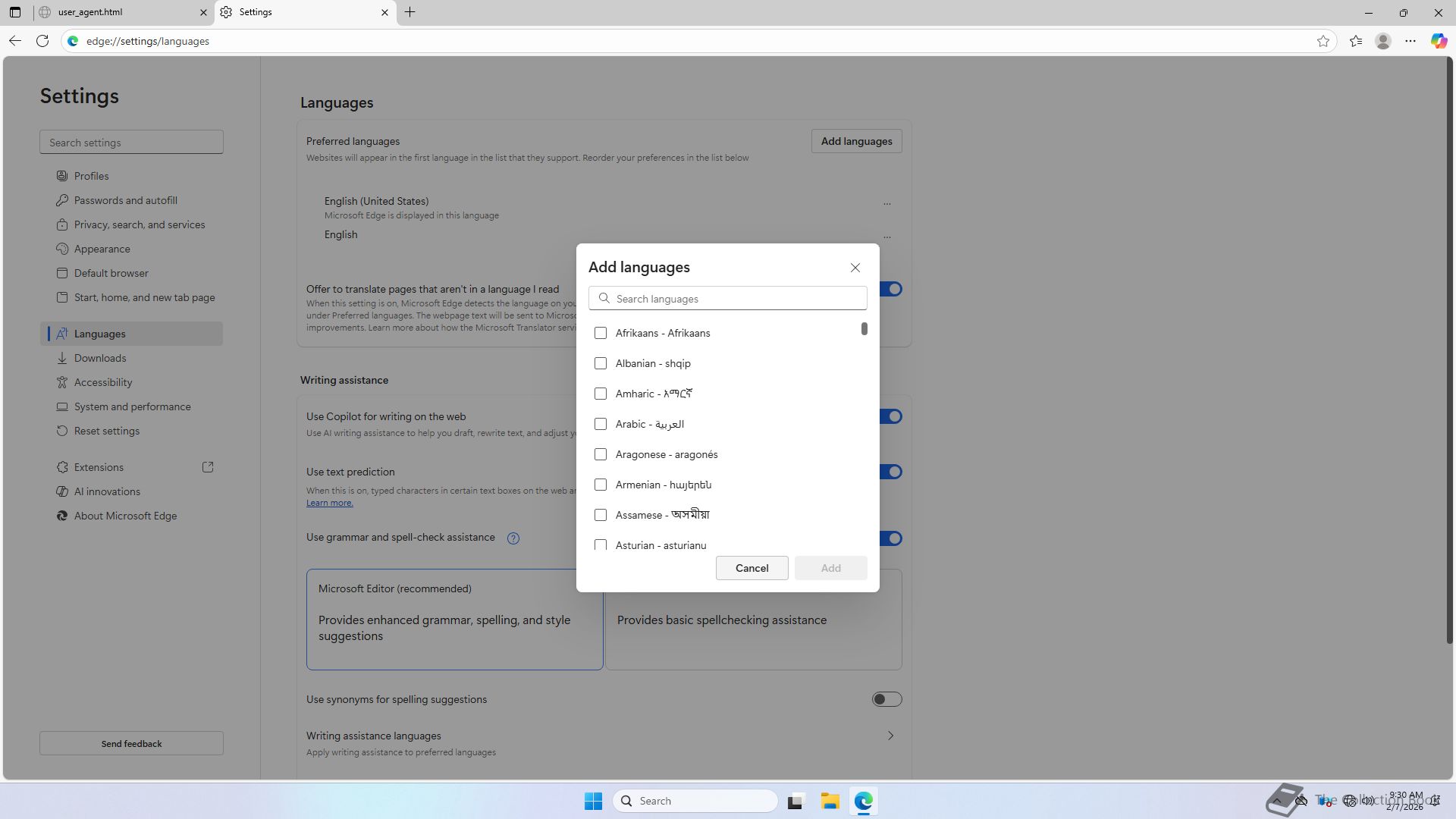Tick the Armenian language checkbox

click(x=601, y=485)
